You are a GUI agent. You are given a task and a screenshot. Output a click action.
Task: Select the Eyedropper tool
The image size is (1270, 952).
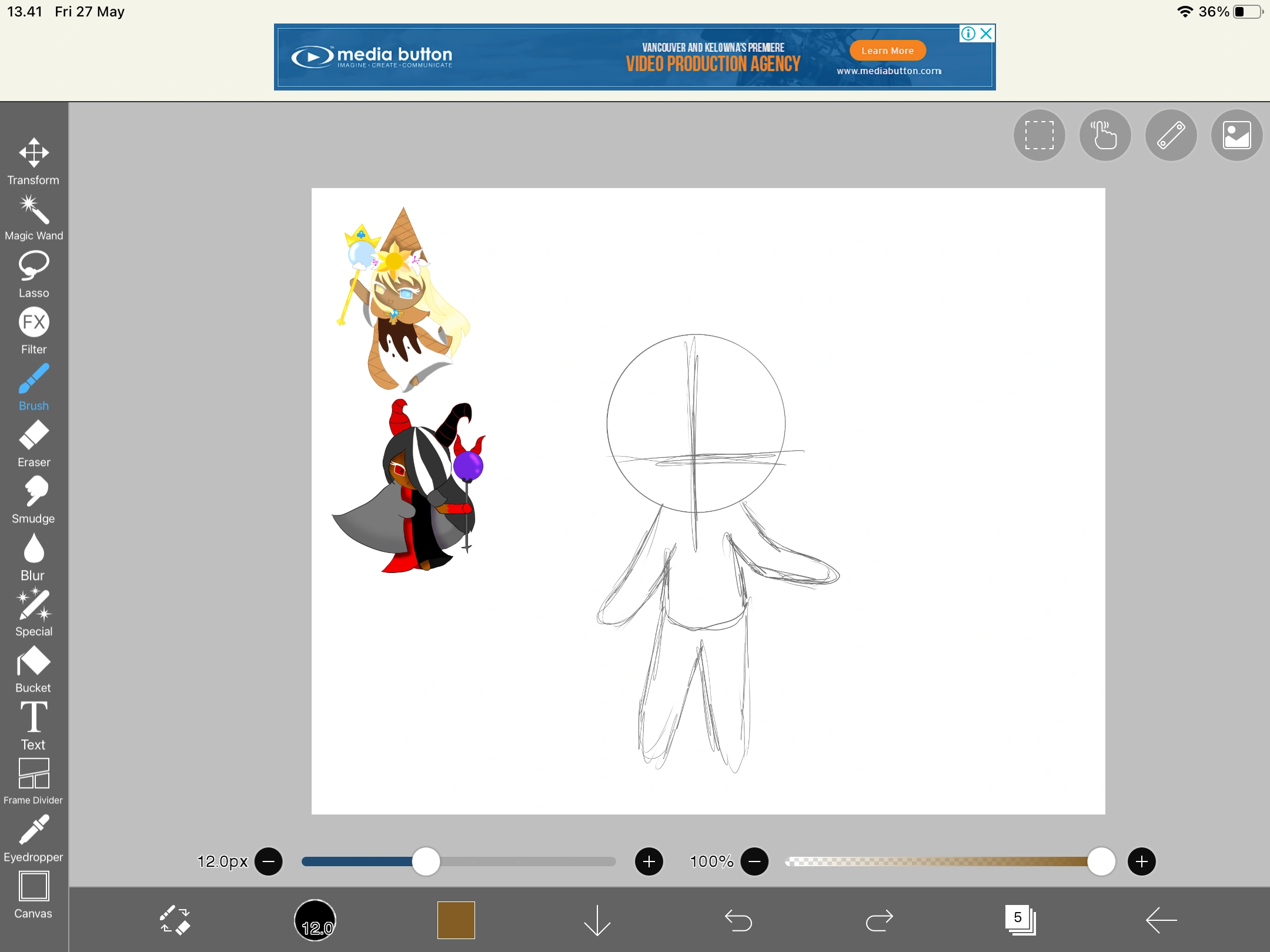(x=34, y=830)
